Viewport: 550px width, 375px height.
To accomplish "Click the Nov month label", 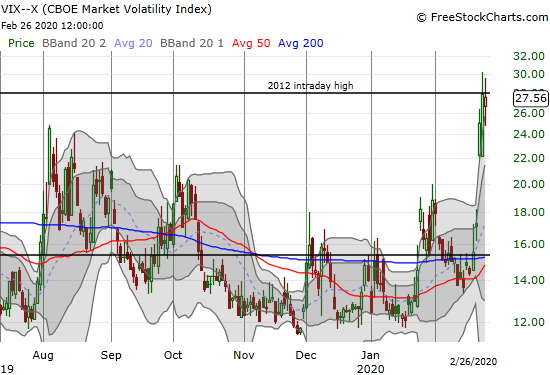I will click(244, 355).
